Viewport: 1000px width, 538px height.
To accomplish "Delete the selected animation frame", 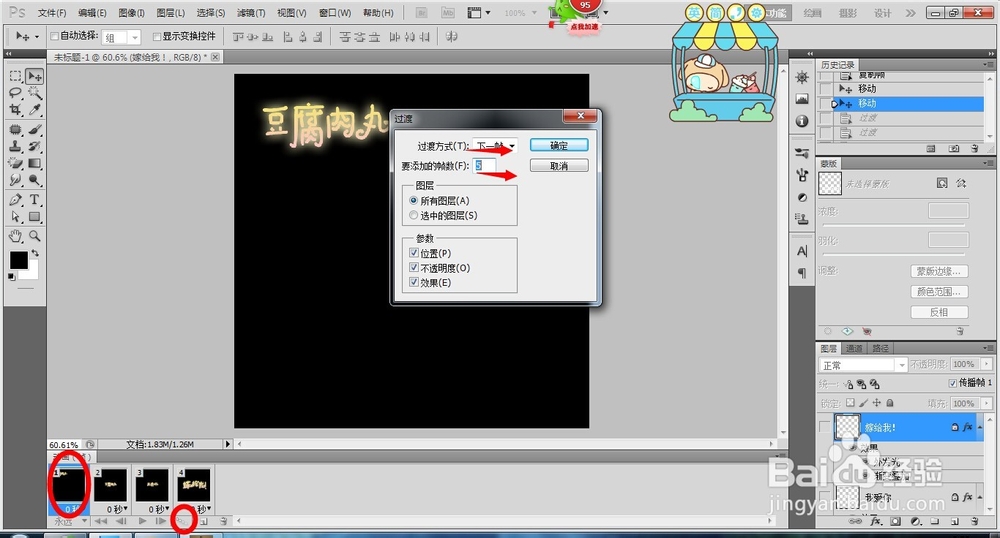I will click(x=223, y=521).
